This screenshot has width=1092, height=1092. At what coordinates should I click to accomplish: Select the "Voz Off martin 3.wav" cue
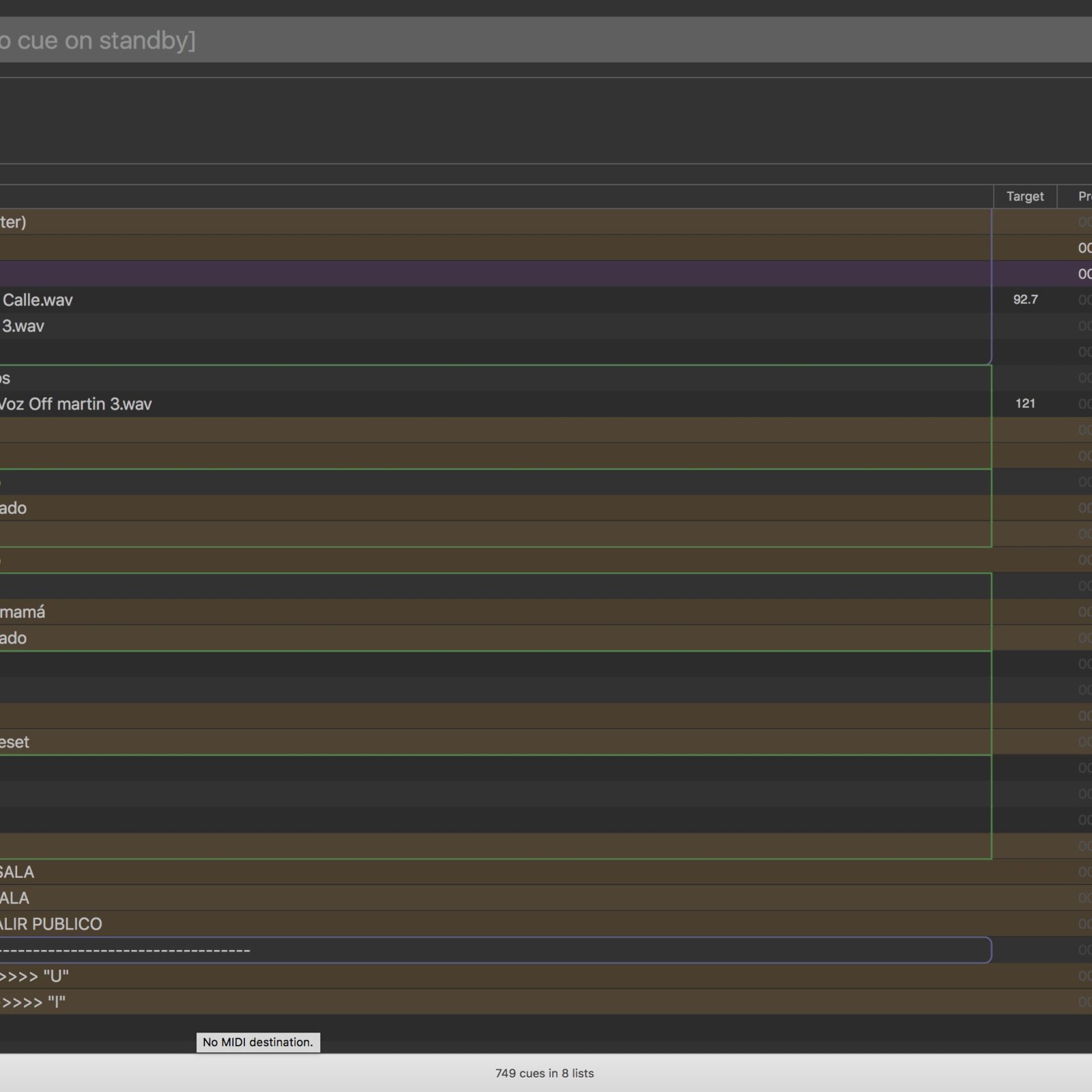[76, 404]
